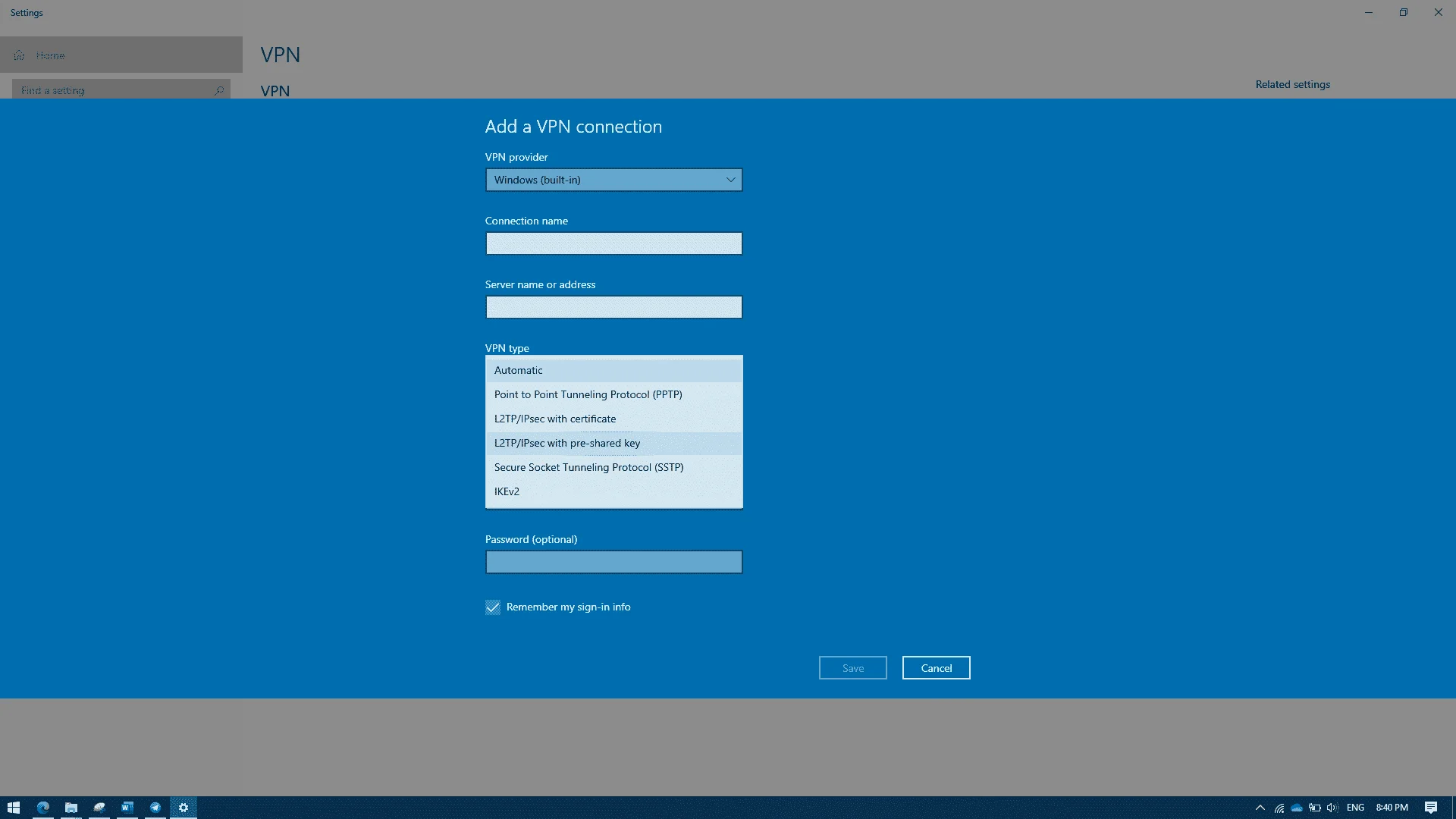Check battery status in the tray
This screenshot has height=819, width=1456.
tap(1315, 808)
